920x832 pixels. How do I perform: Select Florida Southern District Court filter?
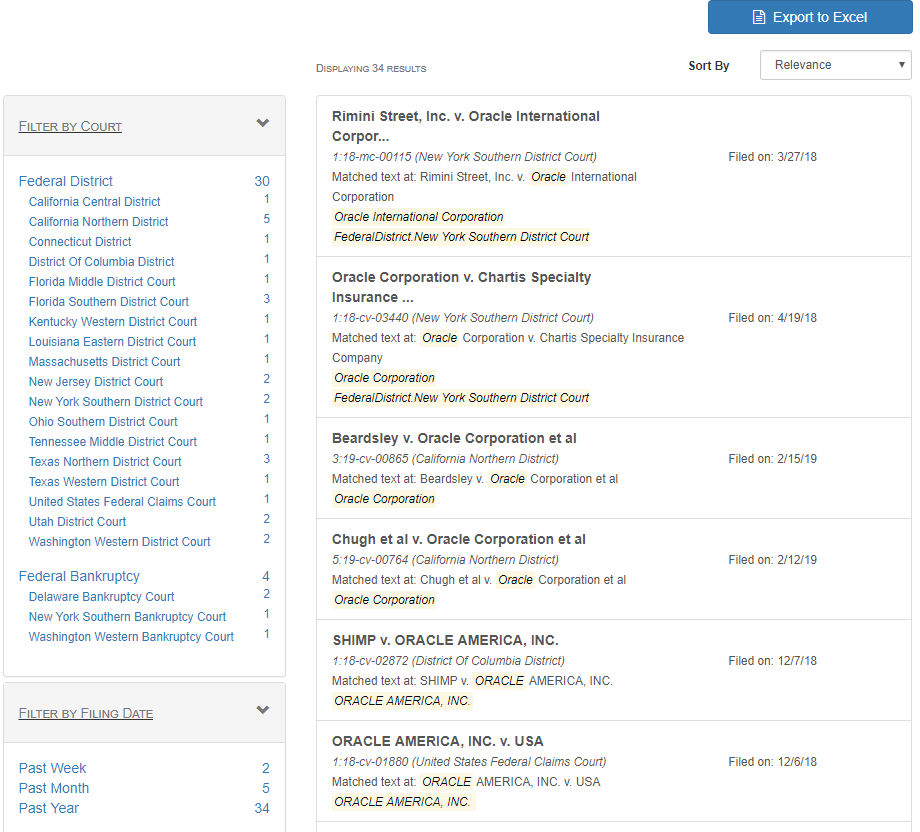108,302
